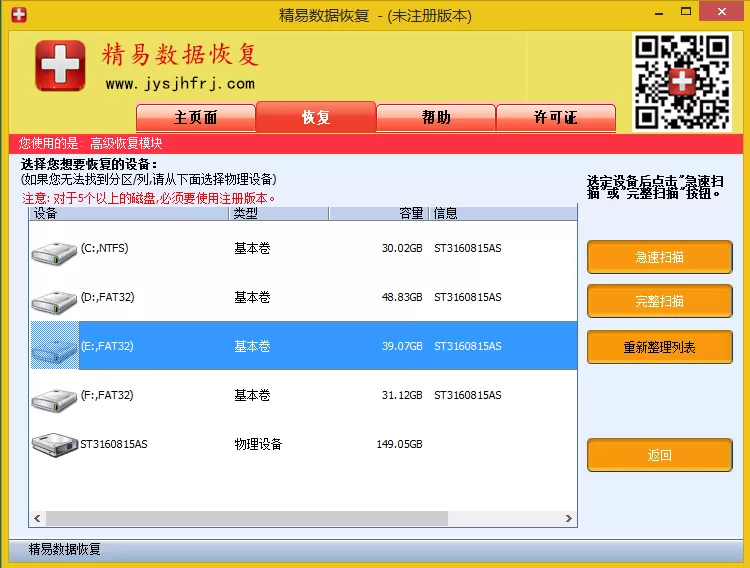The image size is (750, 568).
Task: Click 基本卷 in the C: row
Action: (x=252, y=248)
